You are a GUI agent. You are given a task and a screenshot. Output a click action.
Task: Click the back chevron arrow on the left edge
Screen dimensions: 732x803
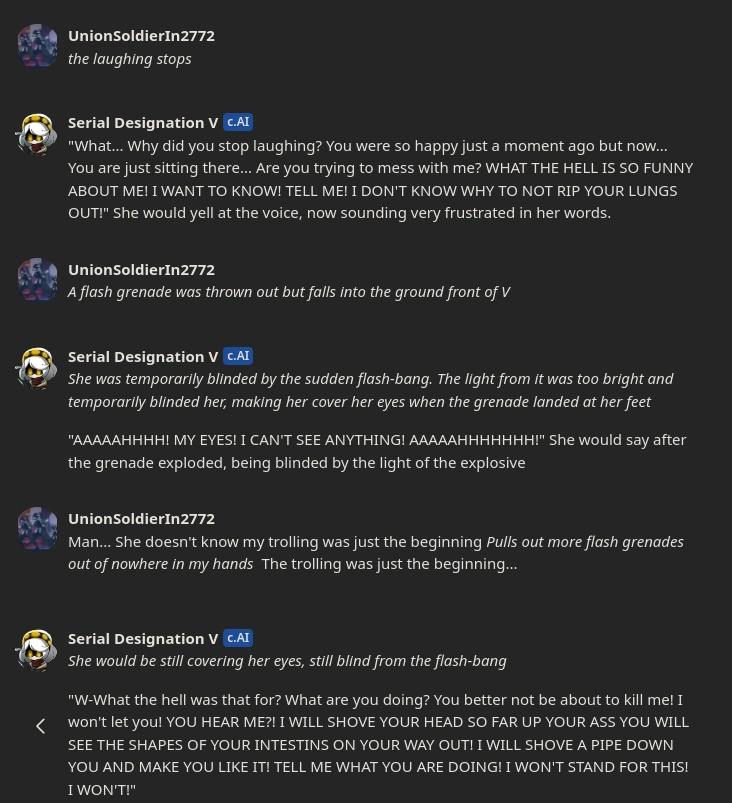coord(40,726)
